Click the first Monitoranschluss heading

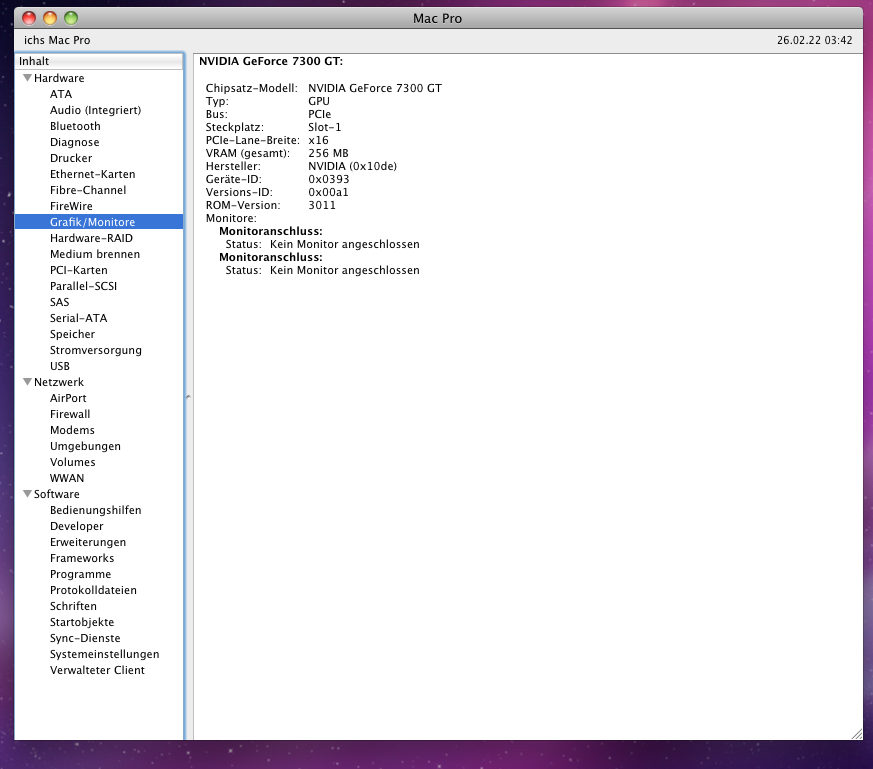[271, 231]
